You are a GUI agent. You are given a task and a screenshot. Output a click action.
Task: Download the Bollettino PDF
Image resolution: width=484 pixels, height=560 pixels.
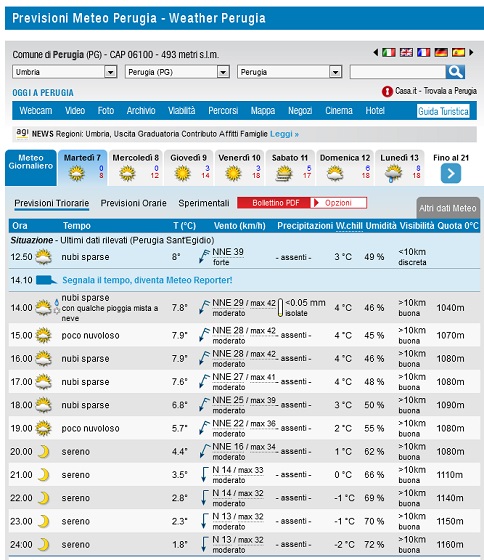[x=274, y=203]
